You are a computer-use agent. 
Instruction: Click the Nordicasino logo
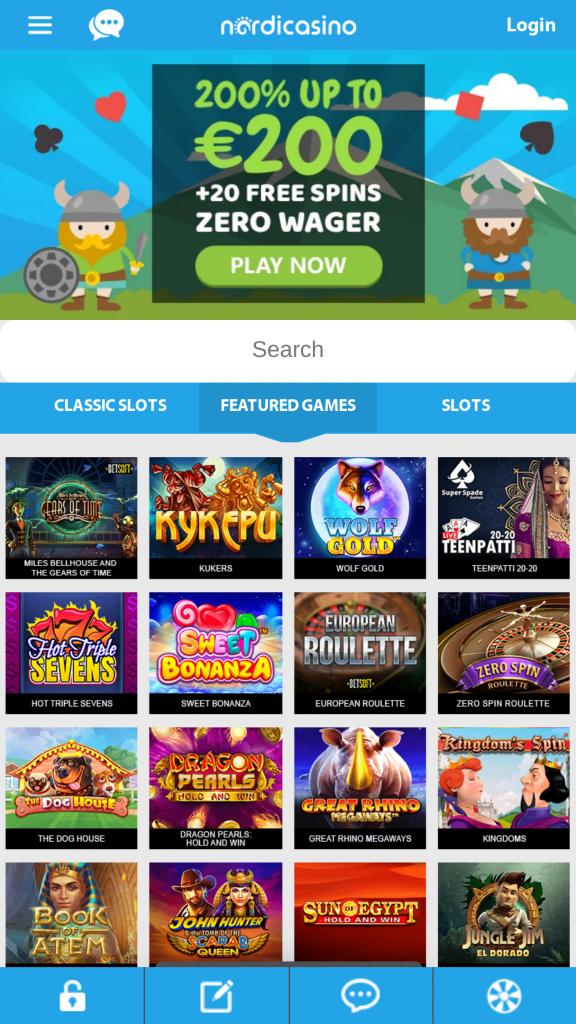click(x=288, y=25)
